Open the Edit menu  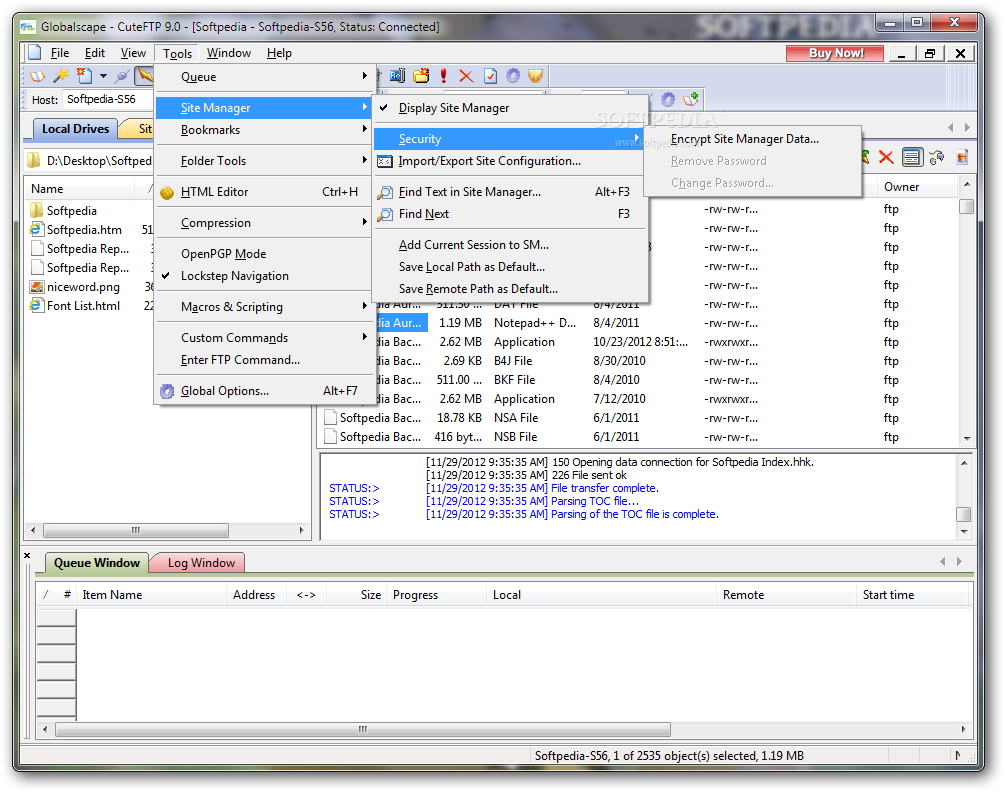click(x=95, y=53)
